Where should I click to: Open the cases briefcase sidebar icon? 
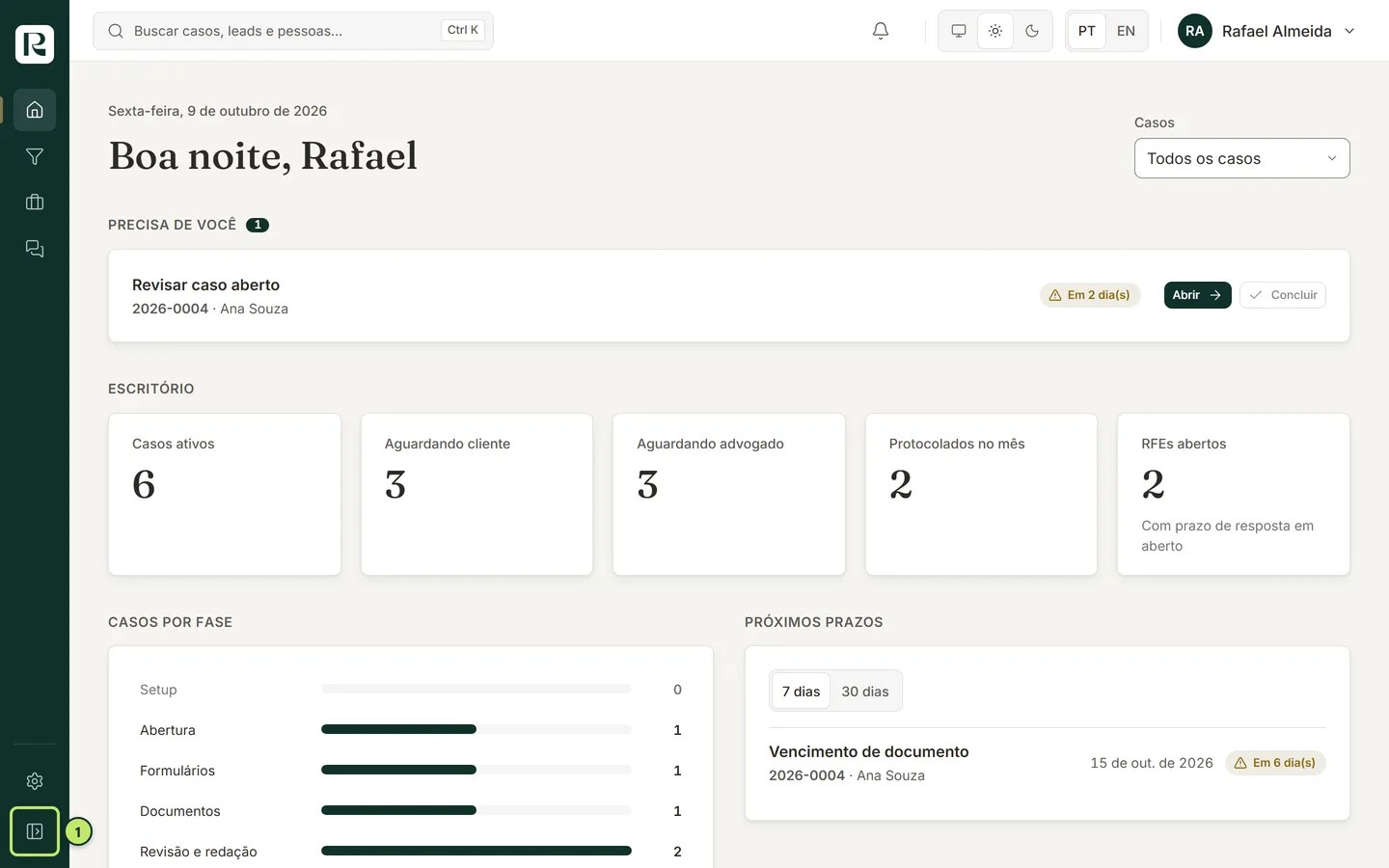35,203
